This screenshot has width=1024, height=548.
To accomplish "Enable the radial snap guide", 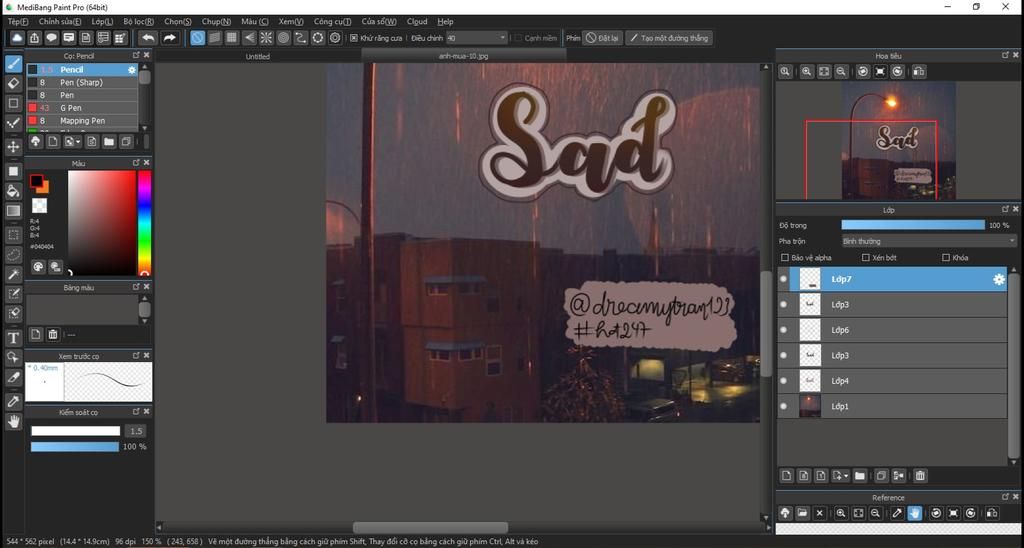I will [x=266, y=38].
